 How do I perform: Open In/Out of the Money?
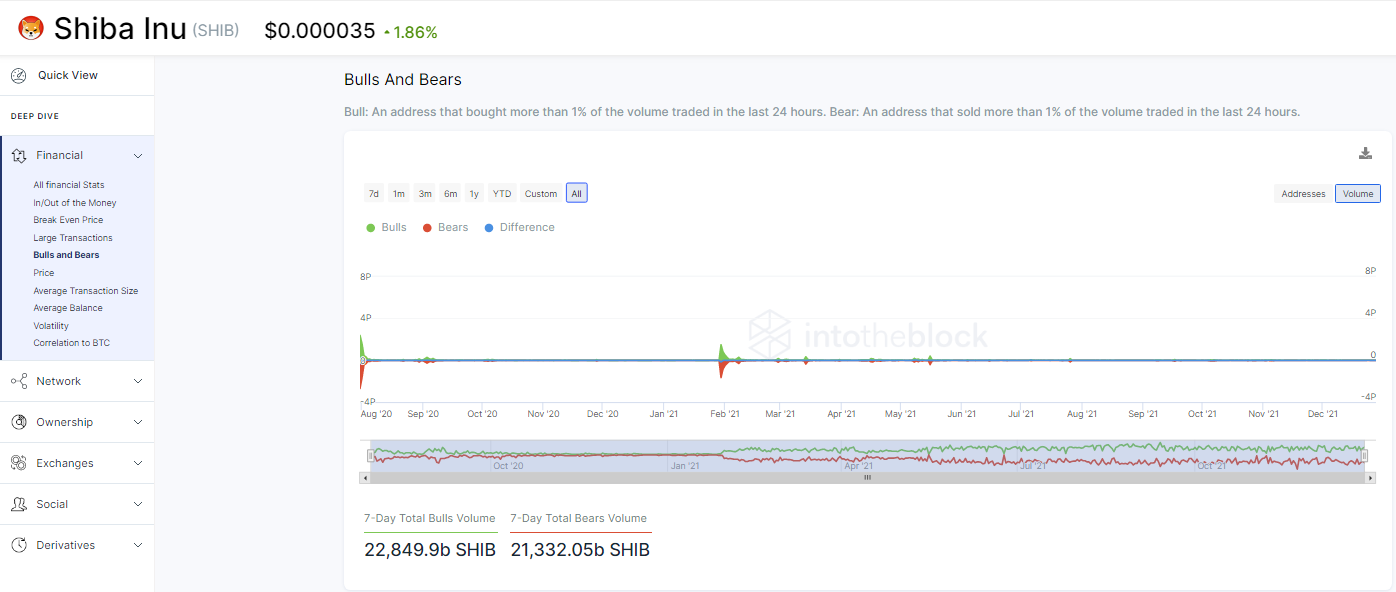point(75,203)
